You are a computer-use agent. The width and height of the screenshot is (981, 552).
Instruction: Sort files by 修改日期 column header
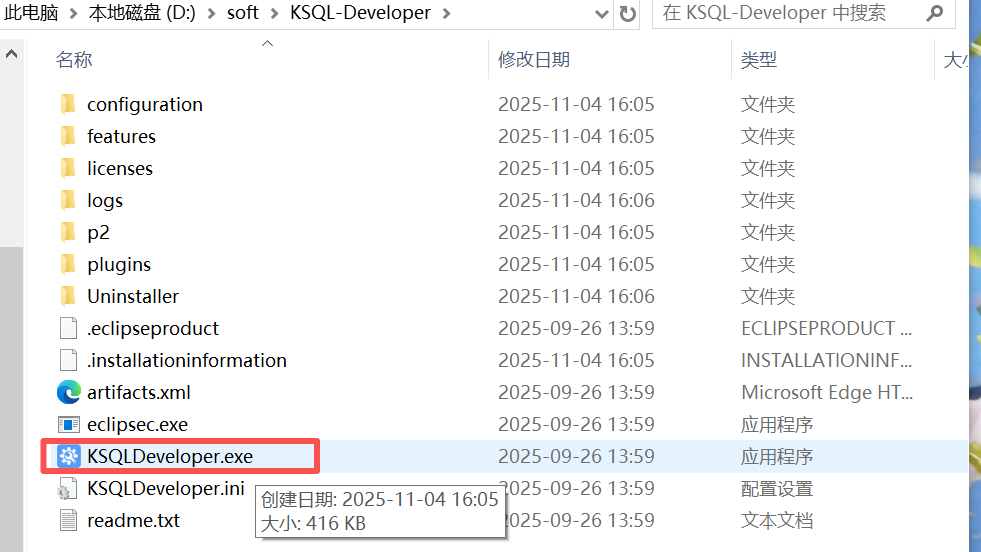point(534,60)
